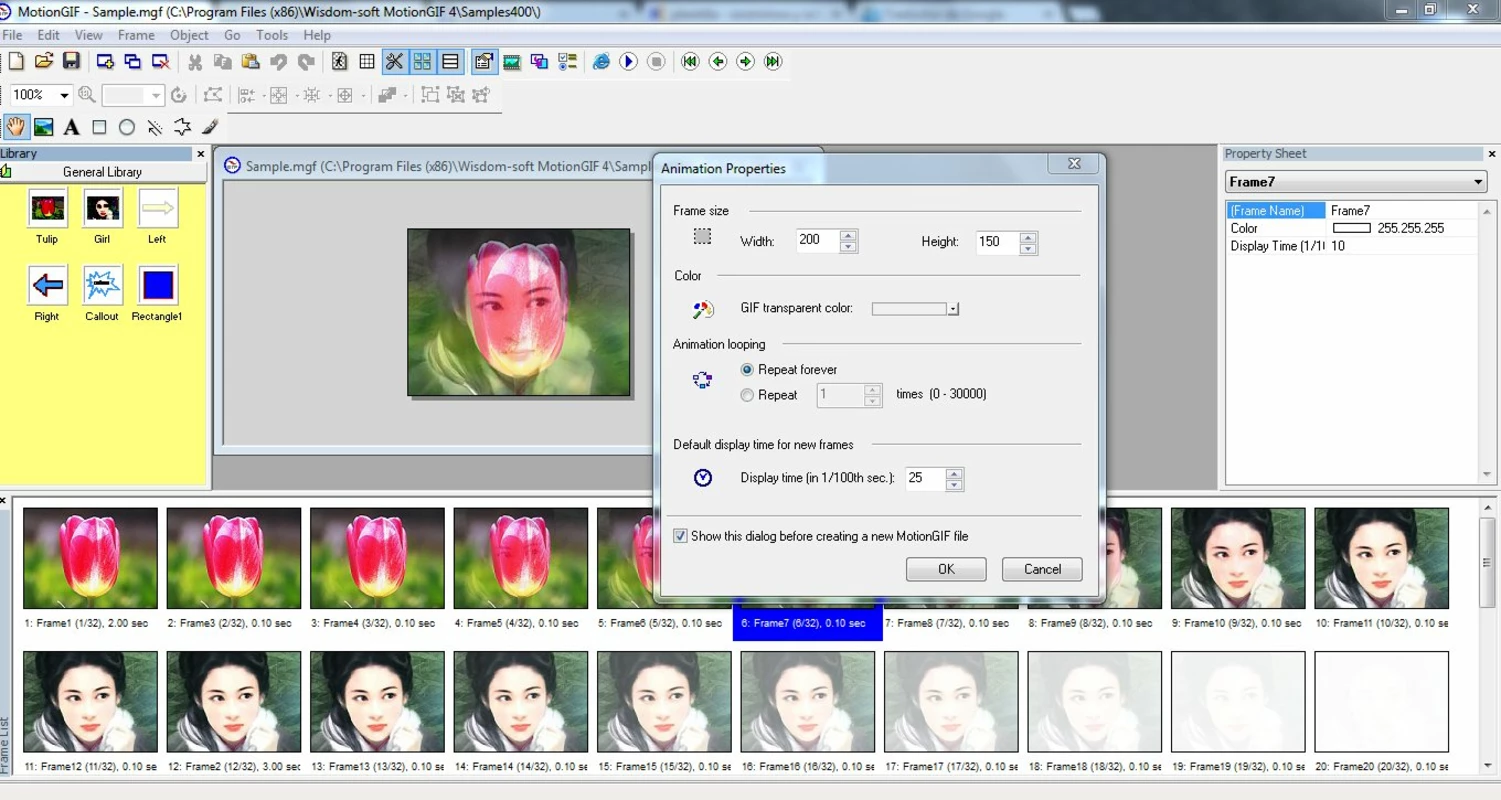Select the Repeat forever radio button
This screenshot has width=1501, height=800.
tap(747, 370)
